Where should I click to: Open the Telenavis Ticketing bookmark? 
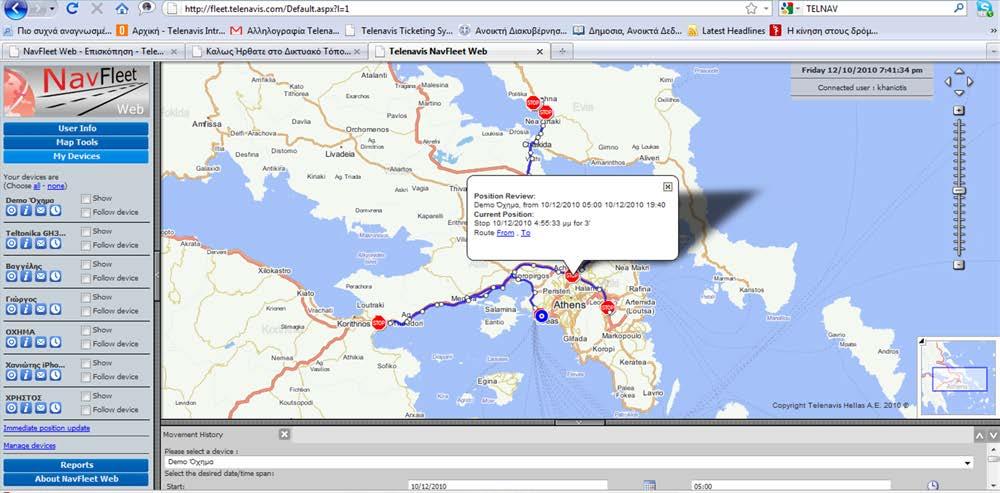(x=399, y=30)
